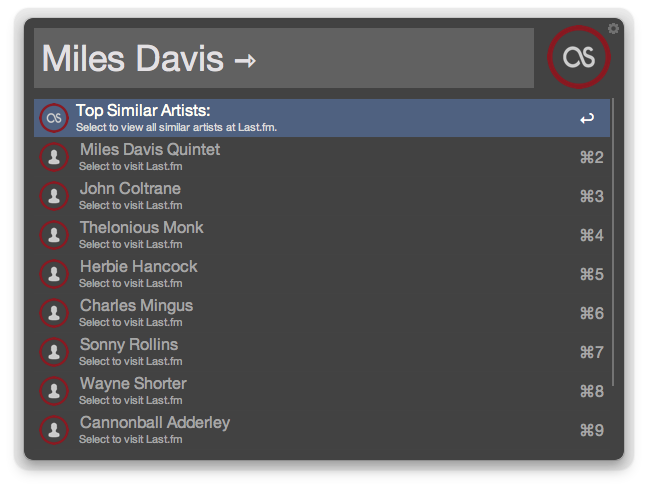Viewport: 648px width, 490px height.
Task: Click the artist icon next to Cannonball Adderley
Action: [53, 430]
